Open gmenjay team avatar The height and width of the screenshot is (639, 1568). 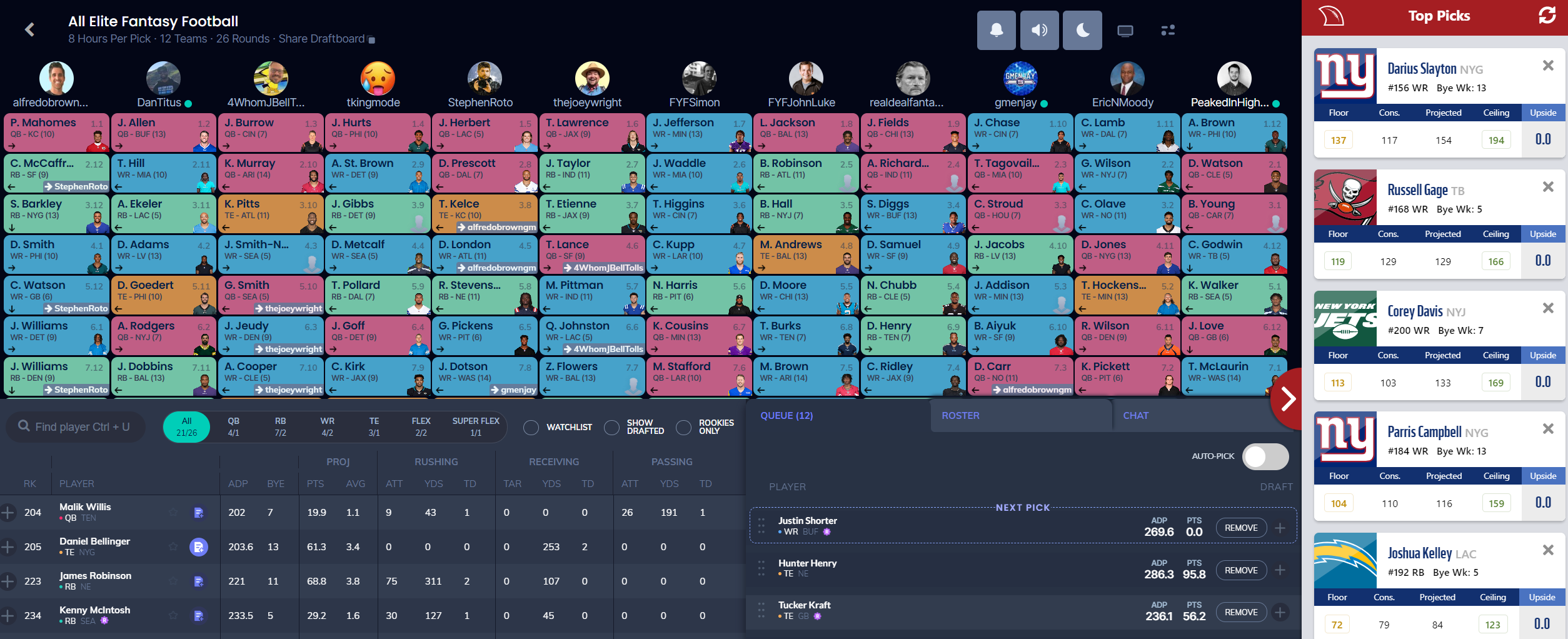point(1020,78)
